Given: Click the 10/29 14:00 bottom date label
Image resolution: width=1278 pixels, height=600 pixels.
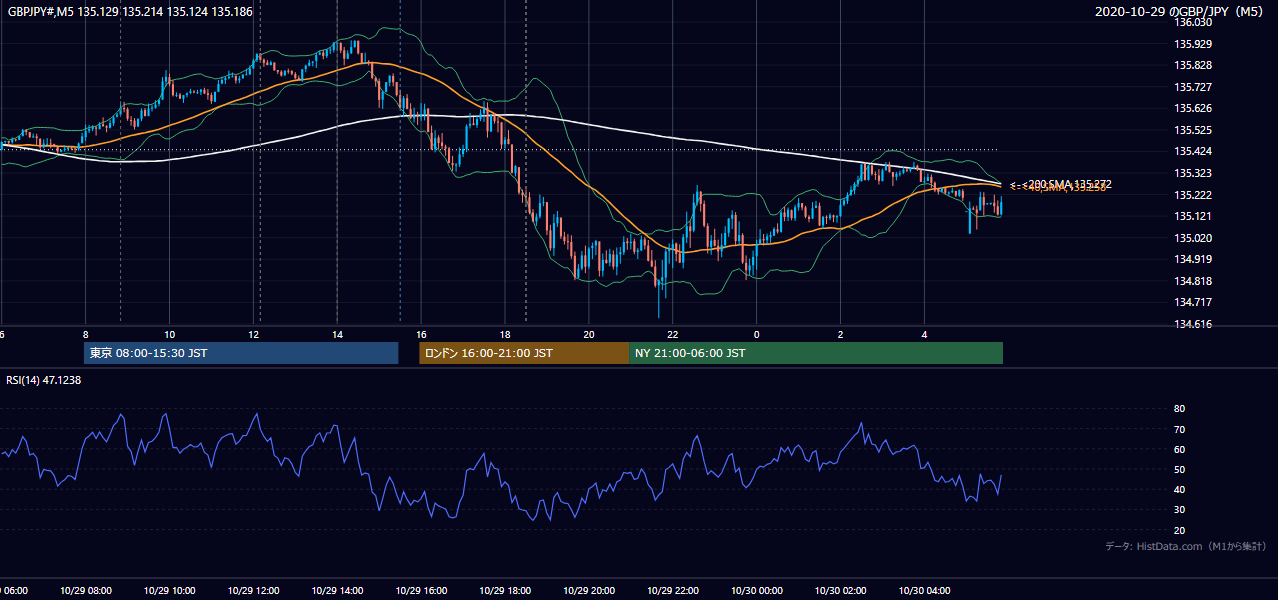Looking at the screenshot, I should click(x=337, y=591).
